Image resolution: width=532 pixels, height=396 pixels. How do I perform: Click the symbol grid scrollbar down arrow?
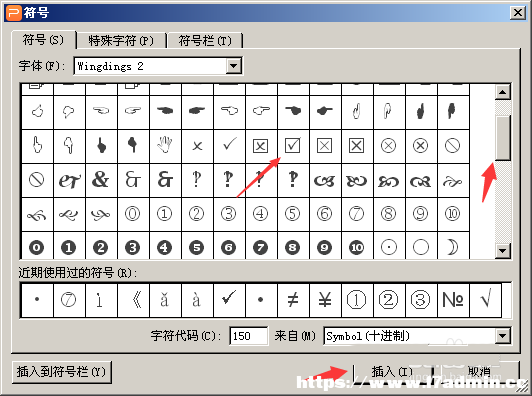(x=502, y=251)
